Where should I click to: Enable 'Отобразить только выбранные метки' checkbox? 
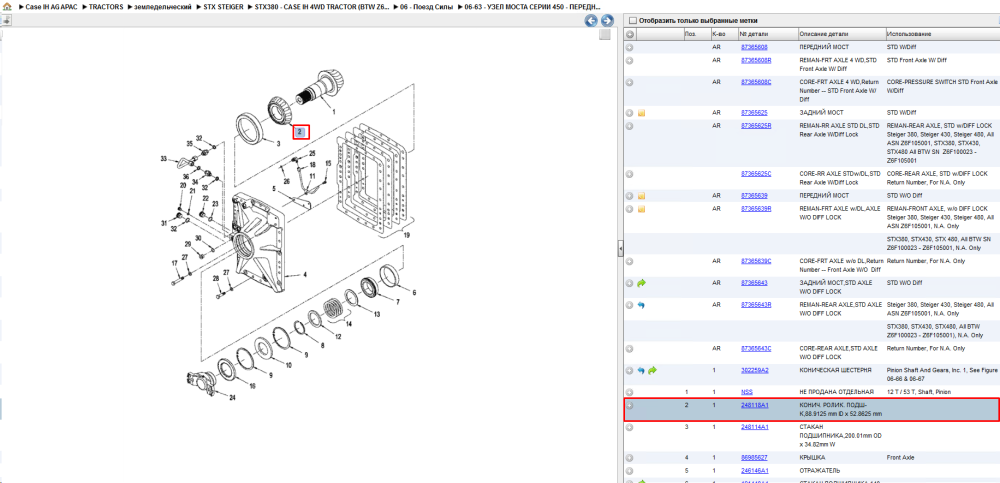point(633,20)
